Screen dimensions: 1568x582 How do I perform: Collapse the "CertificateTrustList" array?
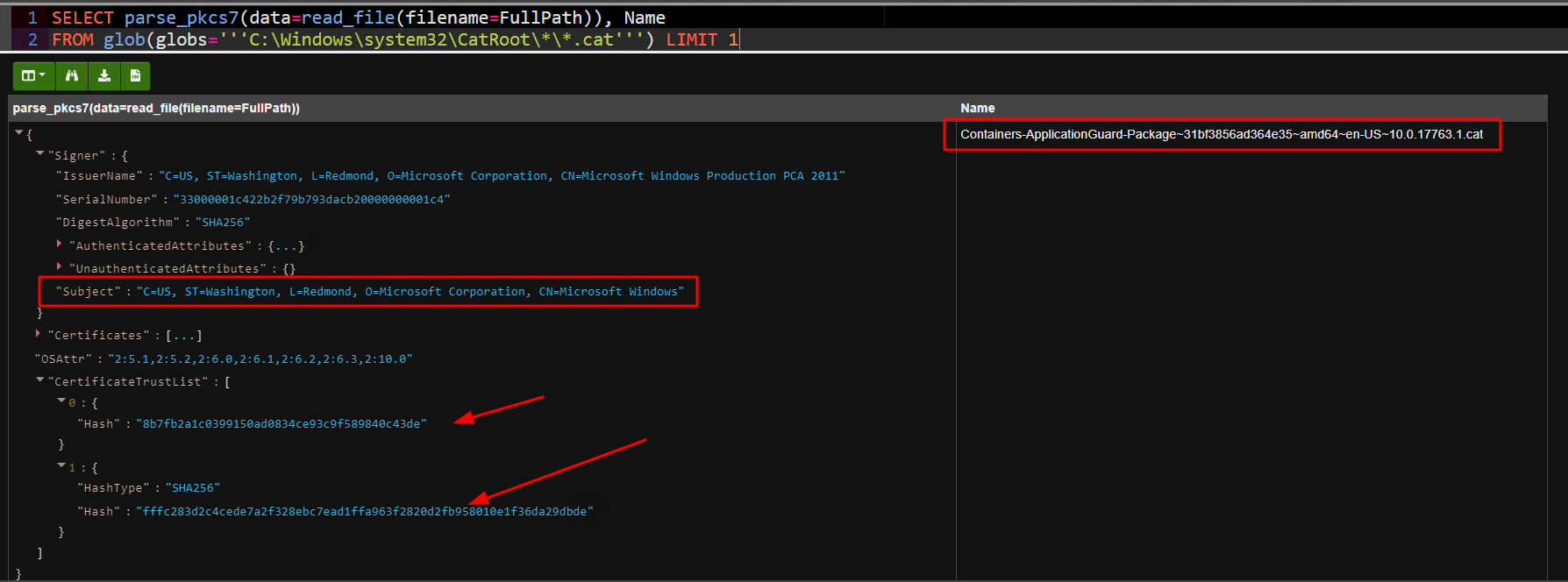pos(40,380)
